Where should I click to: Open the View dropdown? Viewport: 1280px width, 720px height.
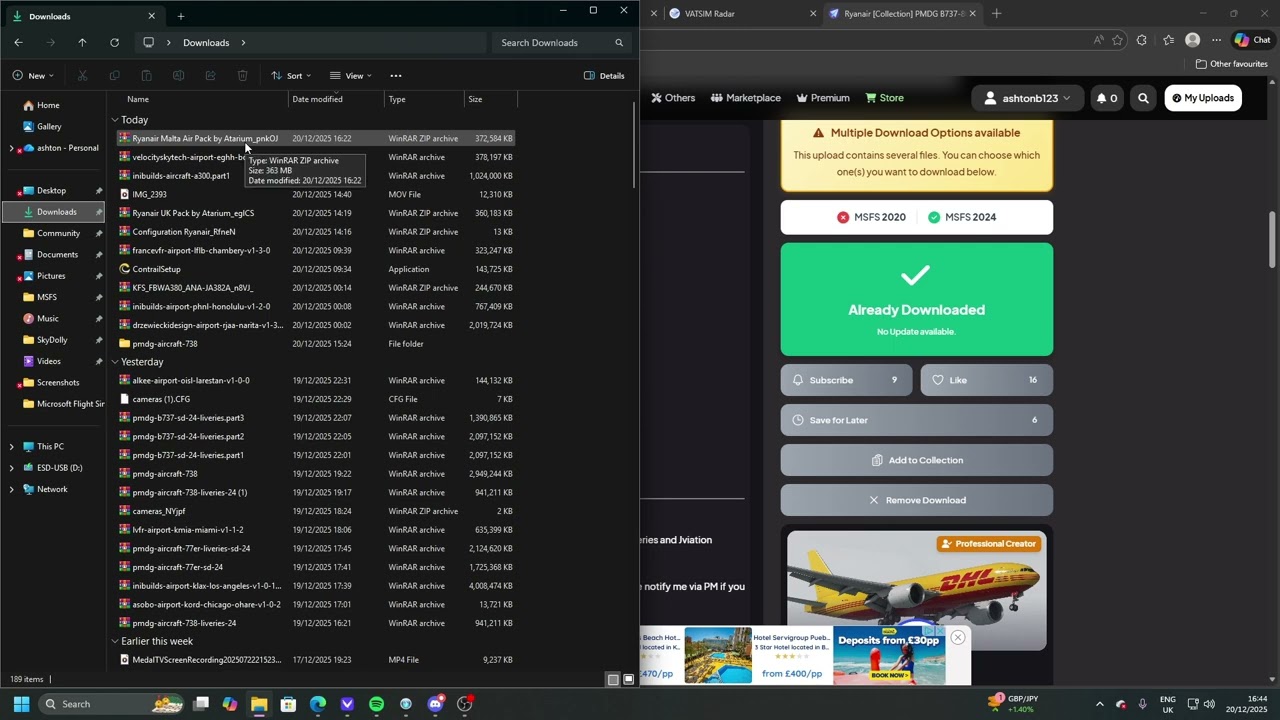(351, 75)
